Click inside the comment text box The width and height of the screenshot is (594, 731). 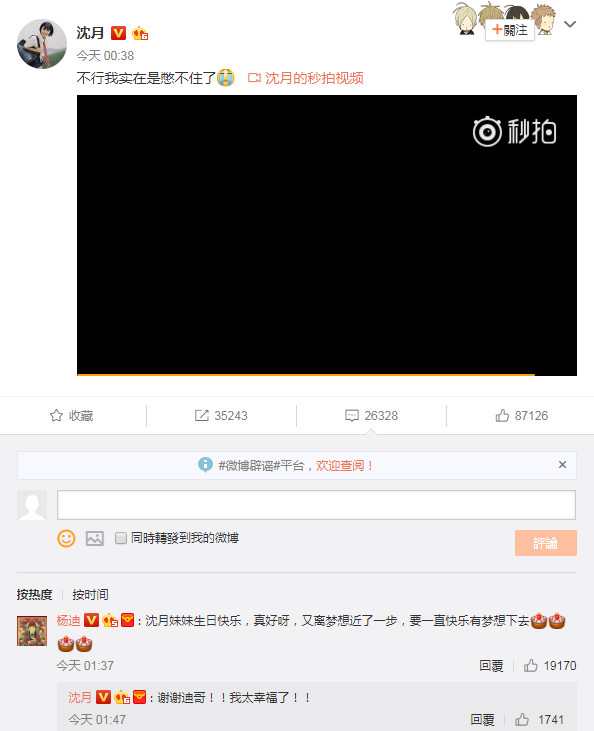click(x=316, y=504)
